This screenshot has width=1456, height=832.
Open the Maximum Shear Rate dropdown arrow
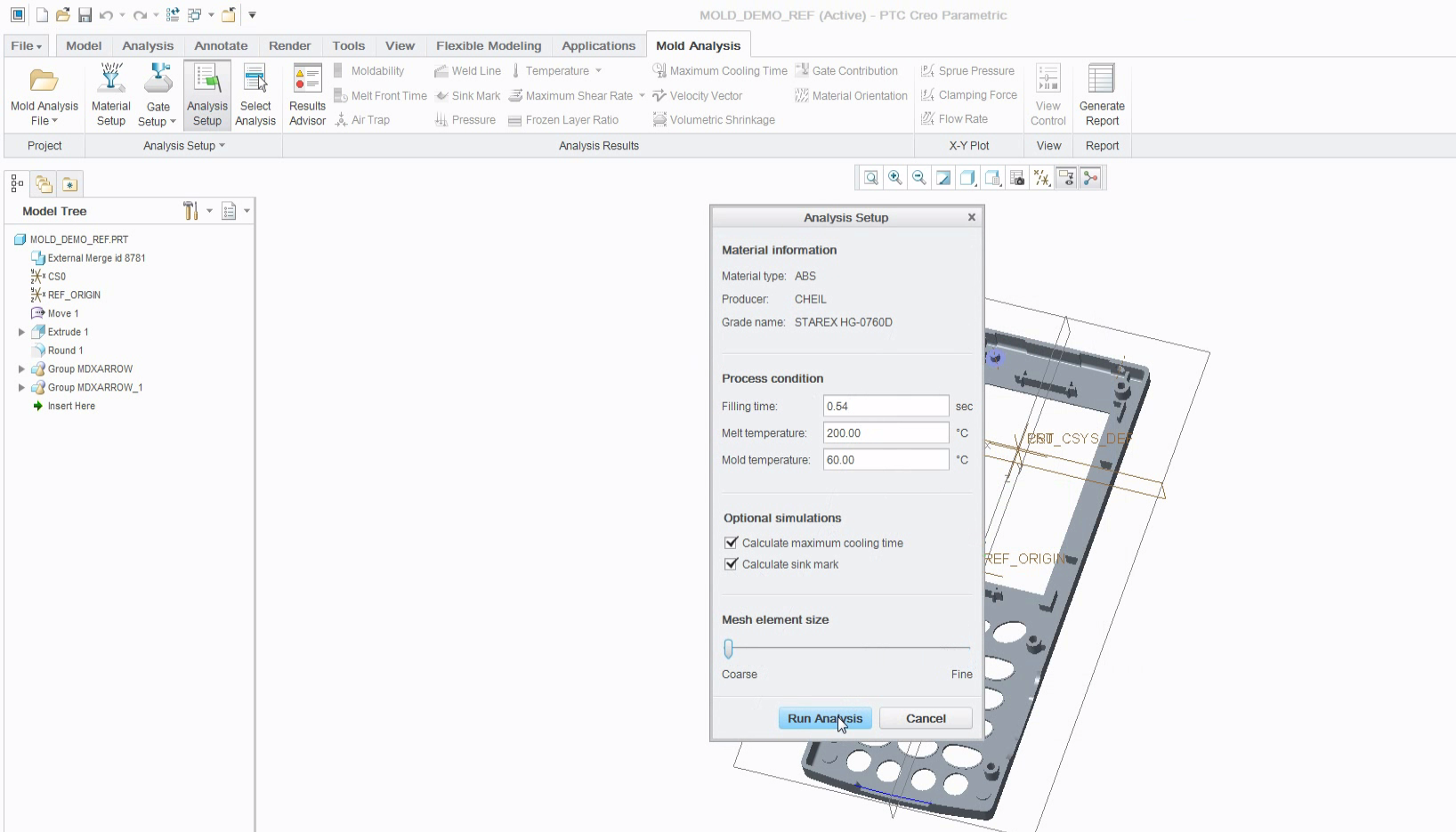click(642, 96)
